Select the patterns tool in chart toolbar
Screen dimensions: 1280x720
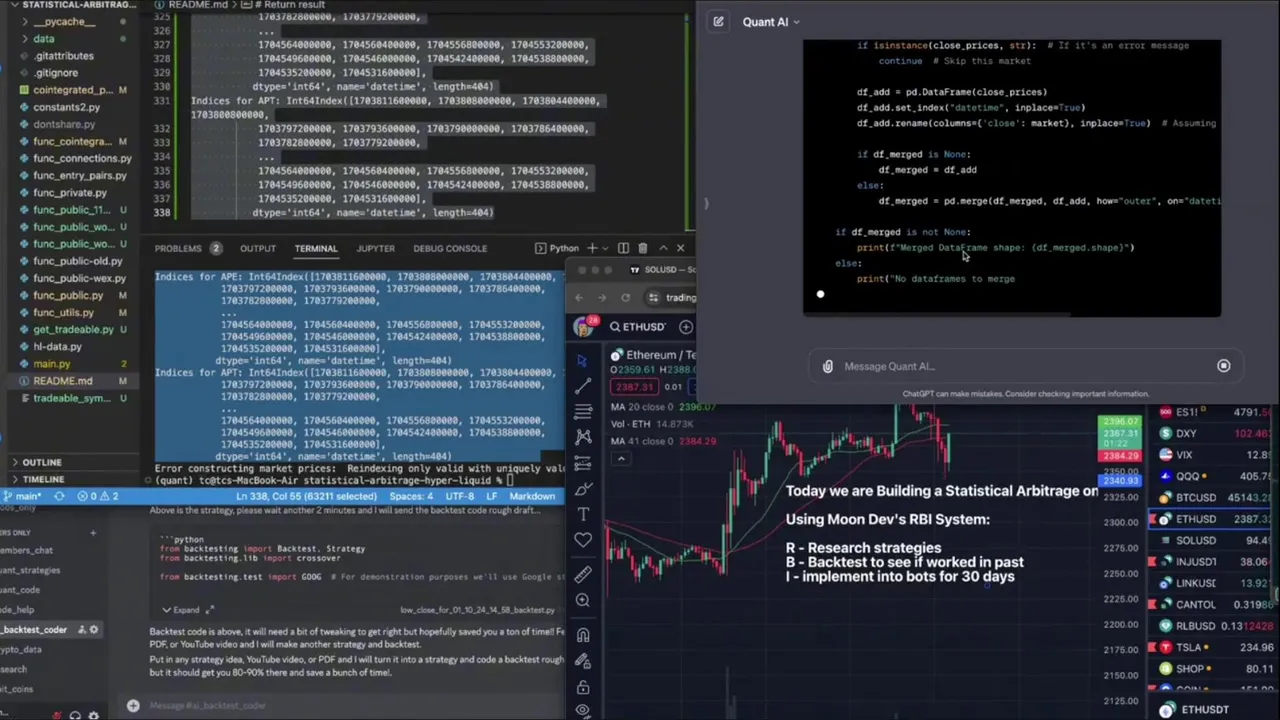point(583,437)
